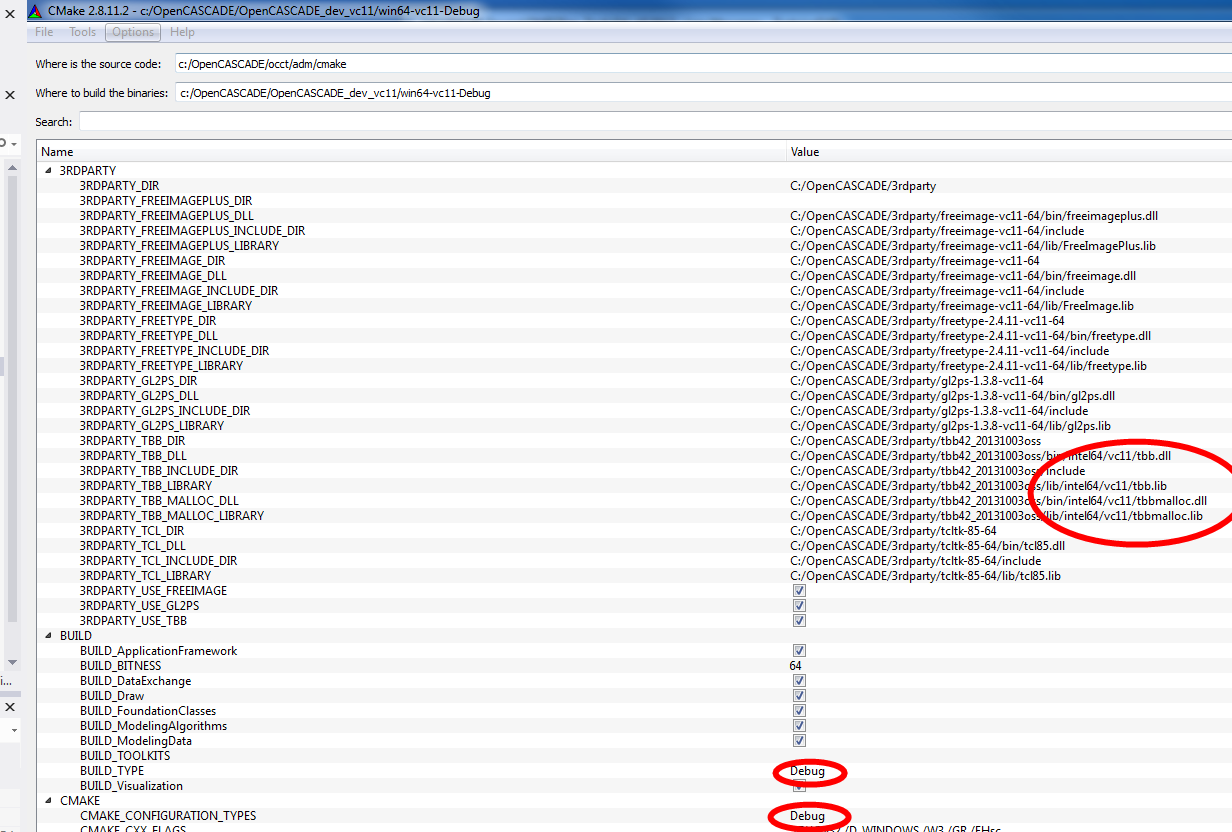
Task: Toggle the BUILD_ModelingData checkbox
Action: (799, 741)
